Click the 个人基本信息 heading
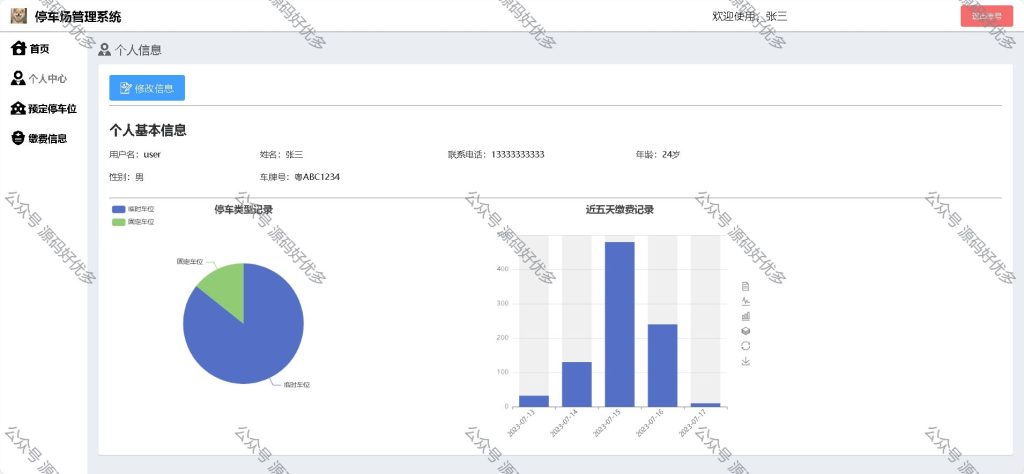1024x474 pixels. pos(148,130)
